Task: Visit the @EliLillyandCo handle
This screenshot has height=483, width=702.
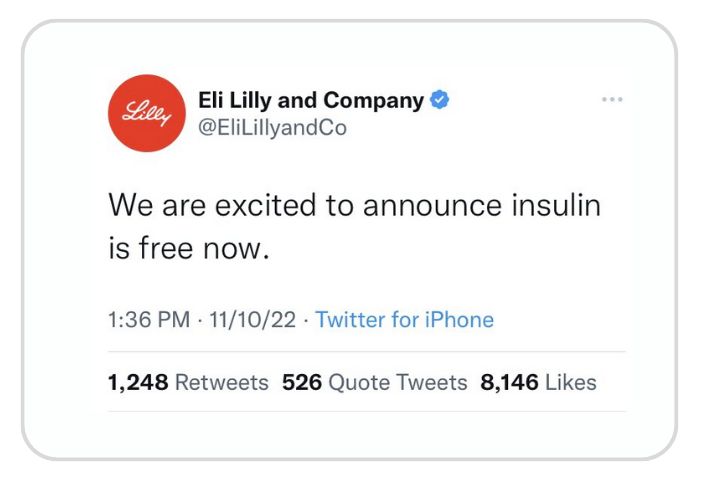Action: coord(272,128)
